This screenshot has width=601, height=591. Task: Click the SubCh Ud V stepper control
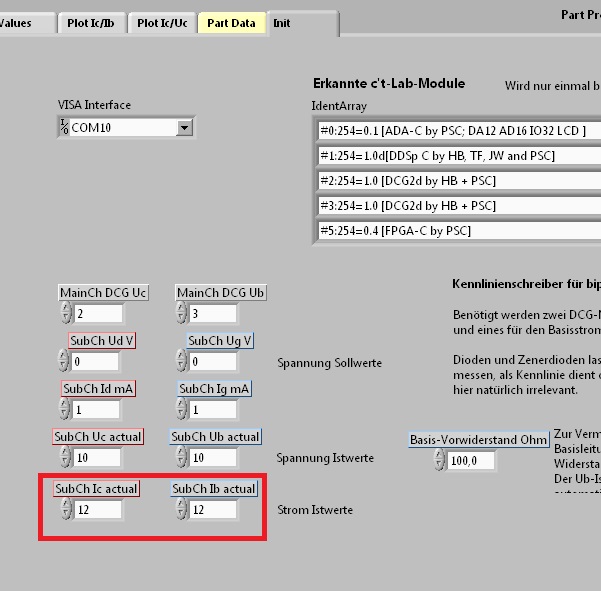tap(66, 361)
